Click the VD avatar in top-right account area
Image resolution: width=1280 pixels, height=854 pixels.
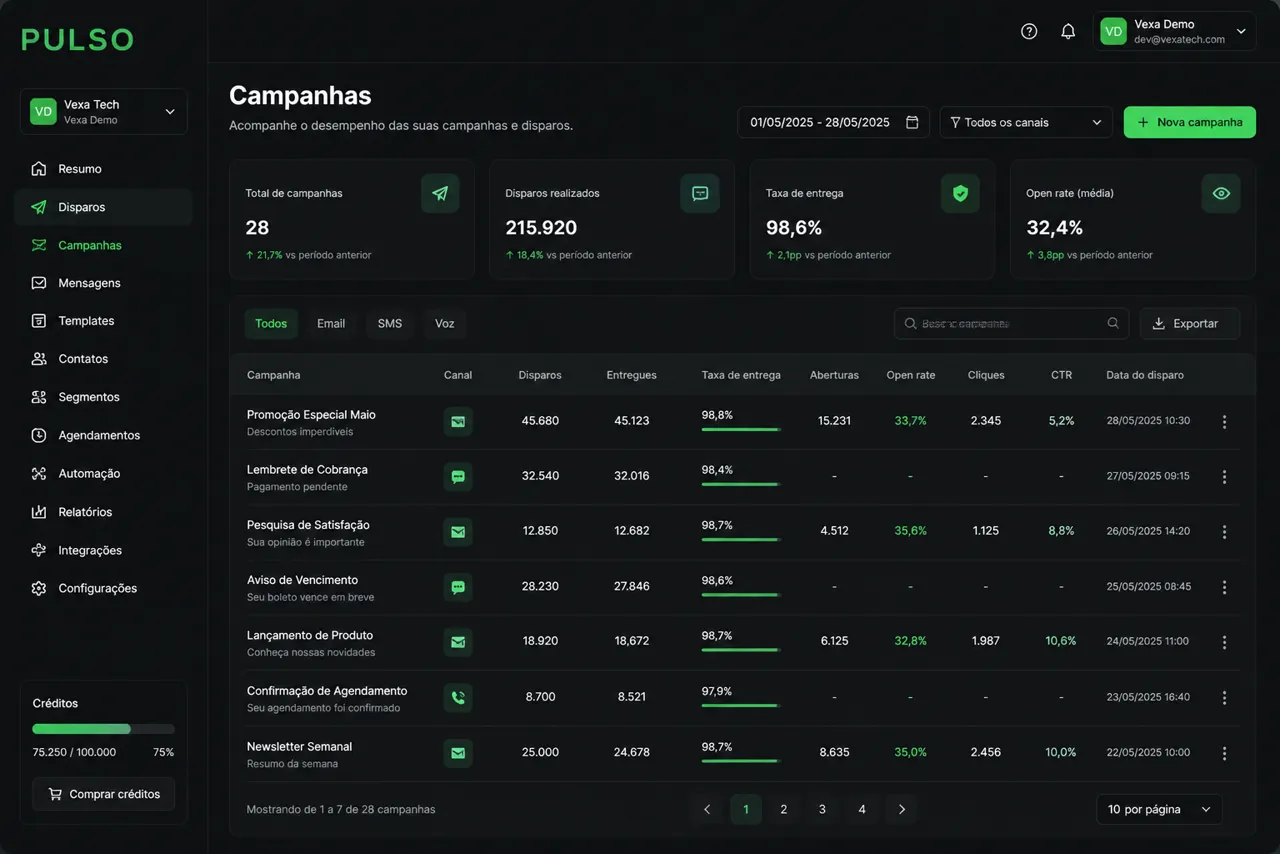coord(1113,31)
